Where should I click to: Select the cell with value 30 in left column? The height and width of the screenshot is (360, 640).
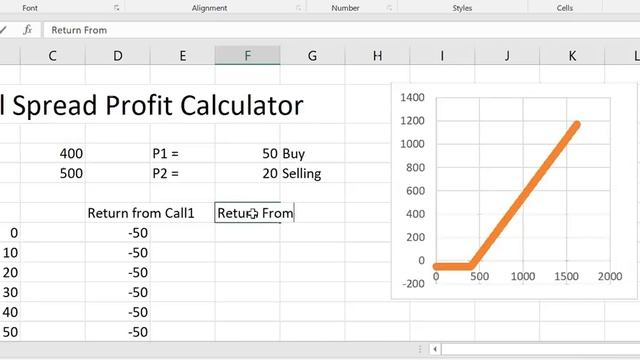pyautogui.click(x=10, y=293)
